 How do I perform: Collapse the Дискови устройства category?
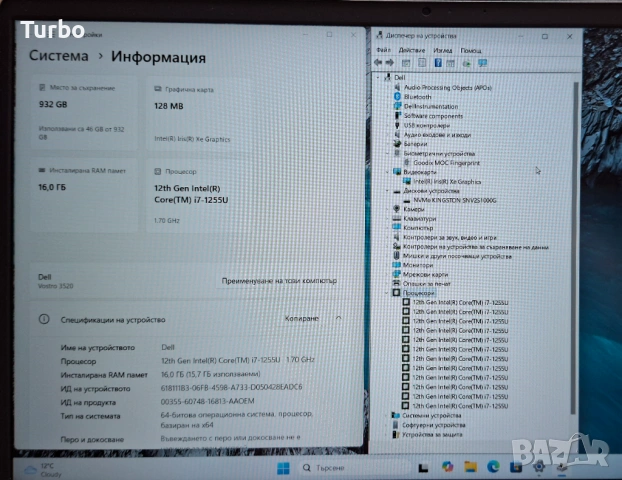pos(388,191)
